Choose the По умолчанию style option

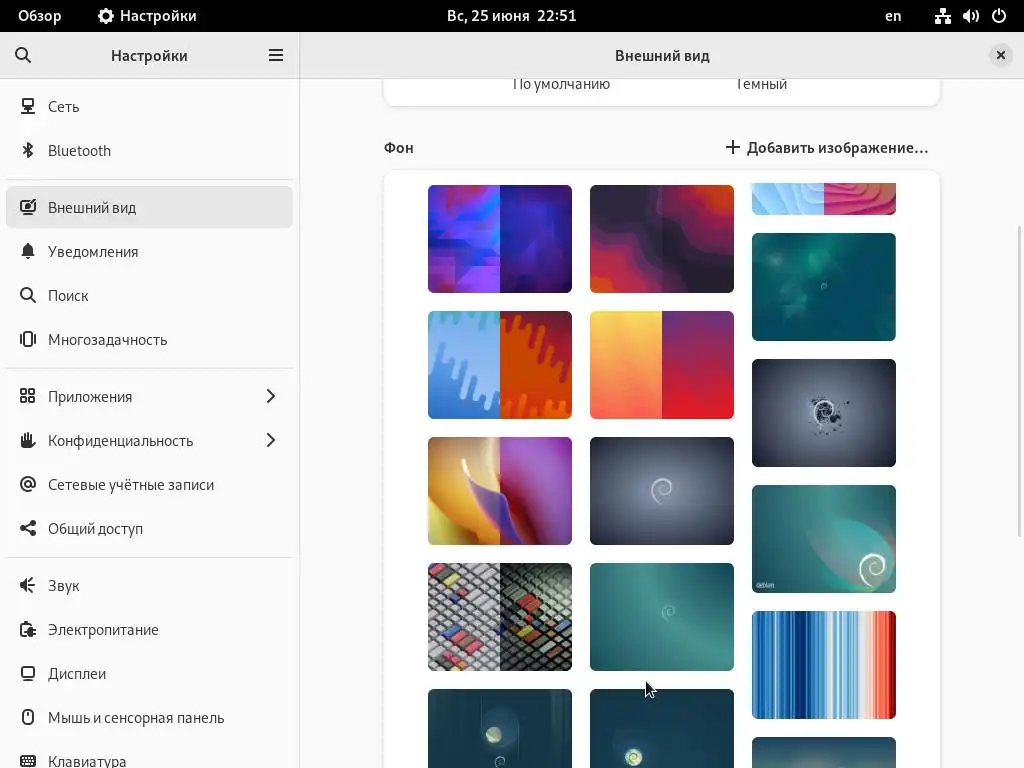click(x=561, y=84)
